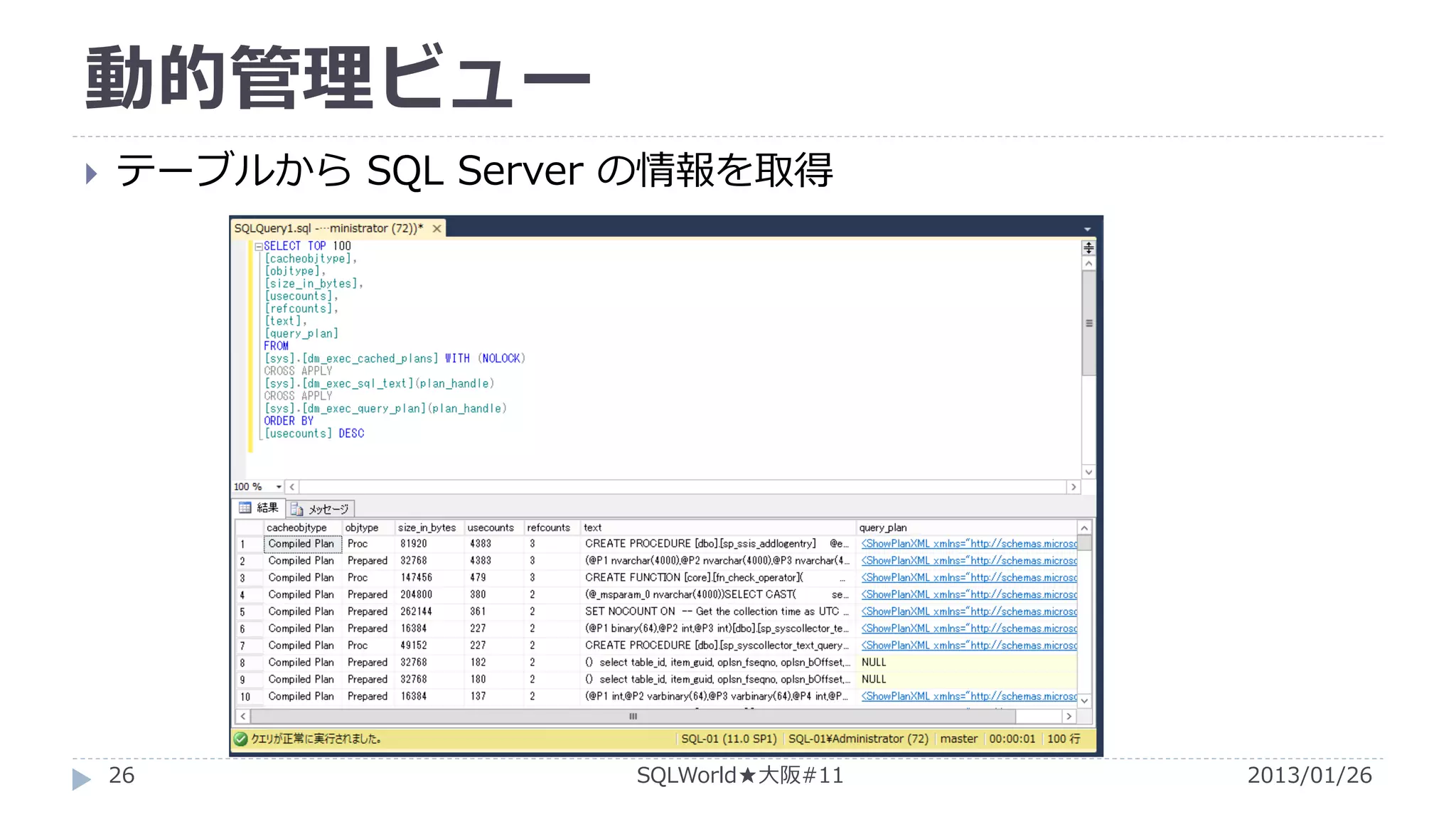The height and width of the screenshot is (819, 1456).
Task: Click the query editor scroll down arrow
Action: click(1088, 472)
